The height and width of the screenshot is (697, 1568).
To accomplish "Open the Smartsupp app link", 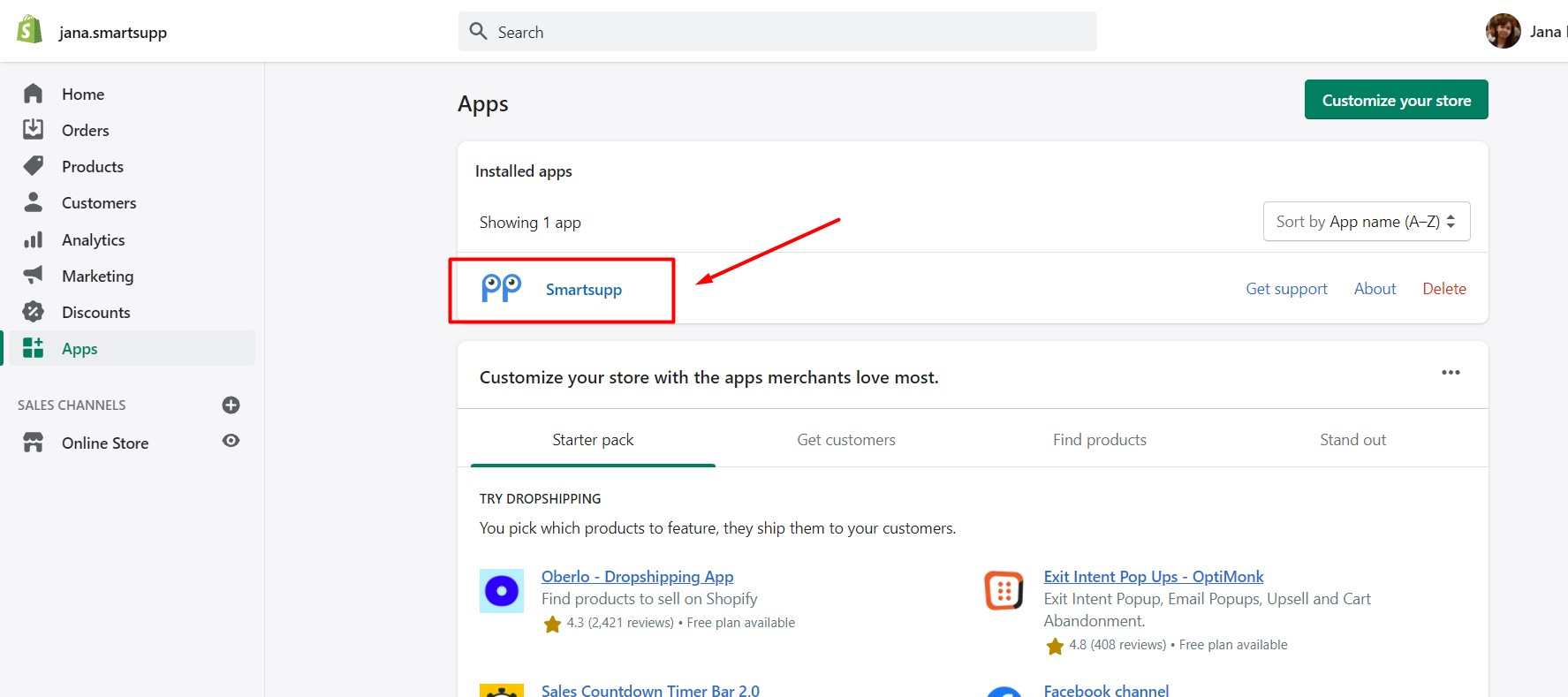I will pos(584,289).
